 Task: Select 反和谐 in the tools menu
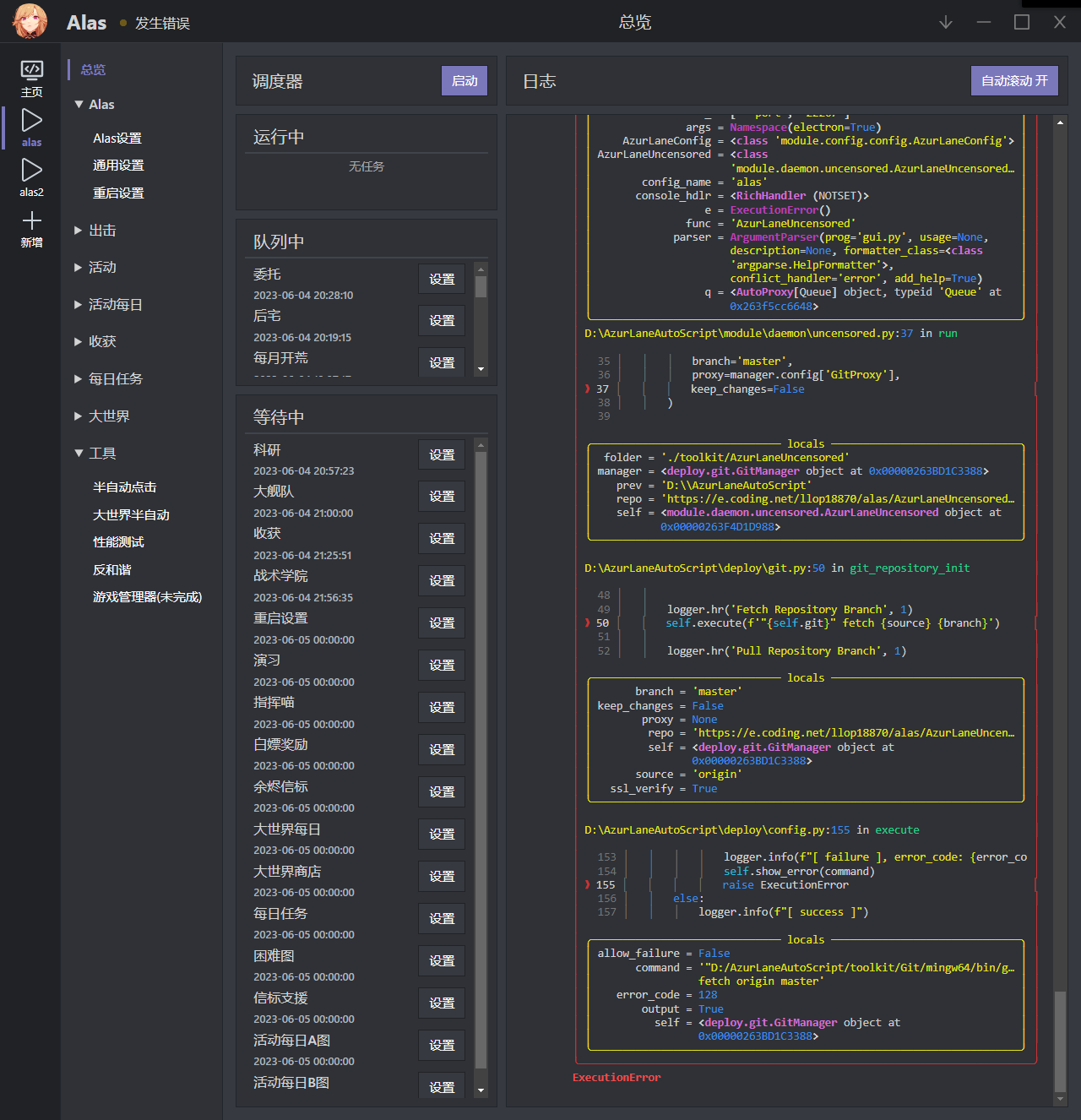[111, 569]
